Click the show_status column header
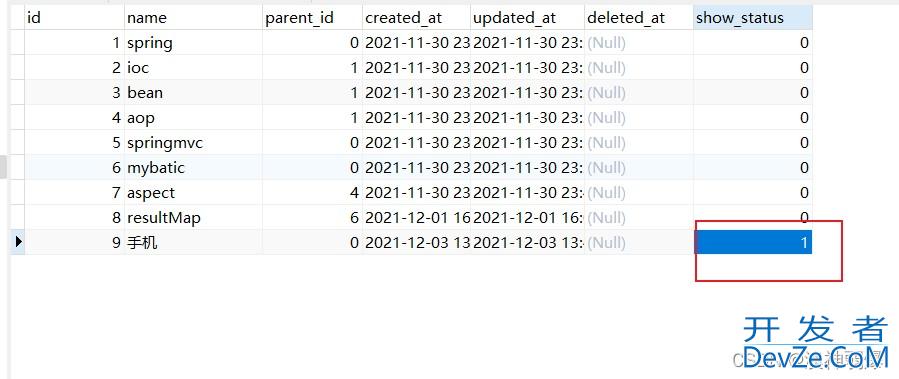The width and height of the screenshot is (899, 379). pos(753,18)
